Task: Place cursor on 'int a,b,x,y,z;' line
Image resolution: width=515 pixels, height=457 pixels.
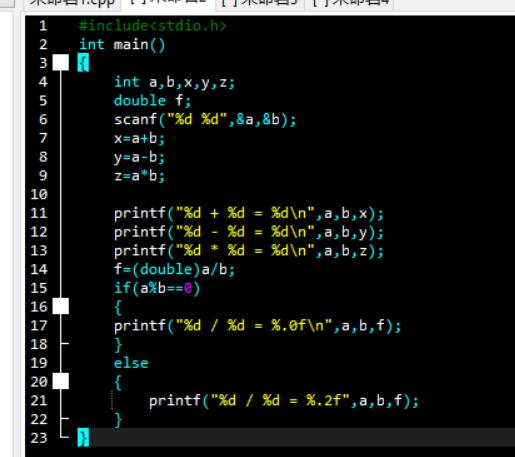Action: (175, 82)
